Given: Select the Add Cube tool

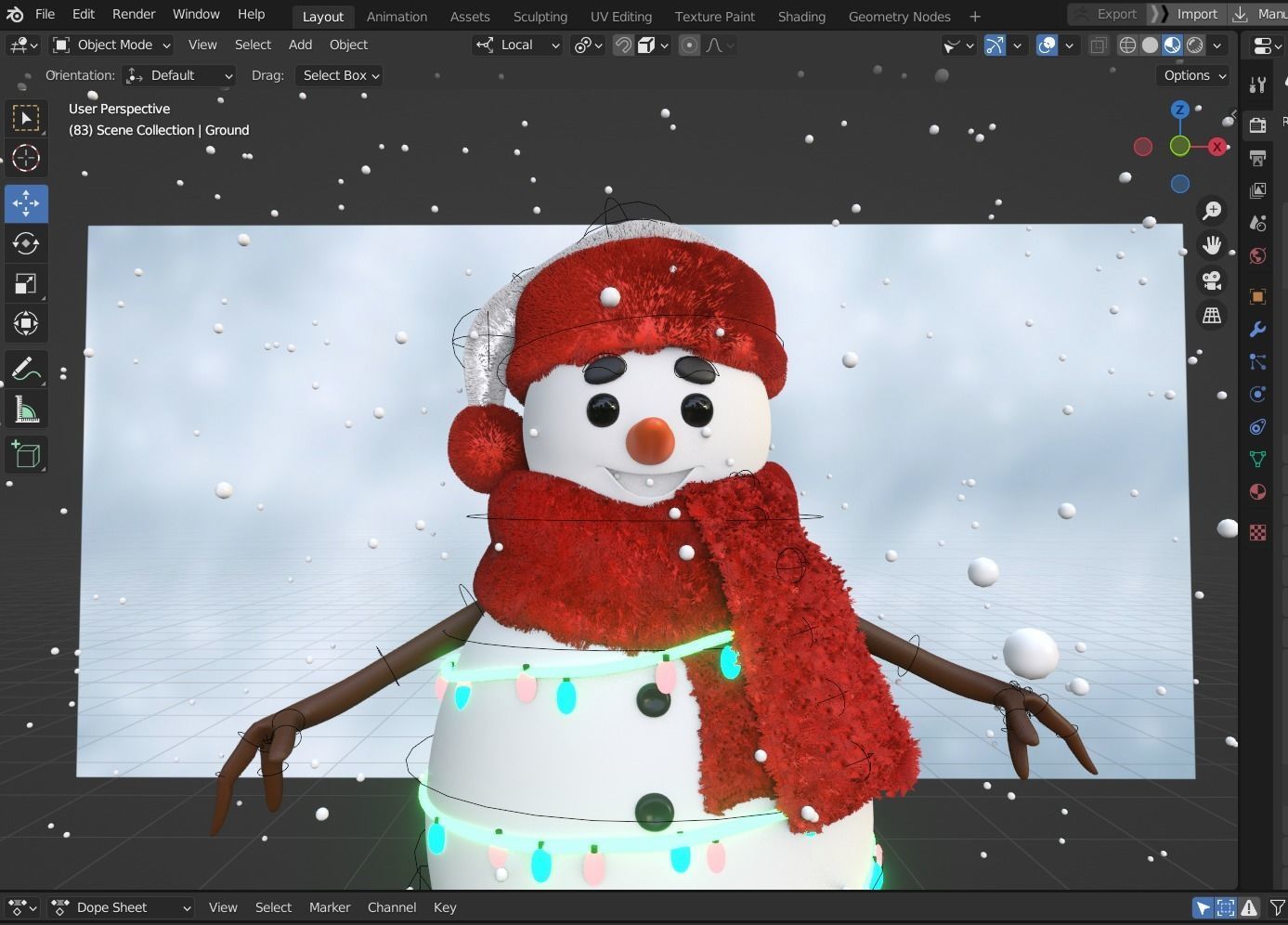Looking at the screenshot, I should (26, 455).
